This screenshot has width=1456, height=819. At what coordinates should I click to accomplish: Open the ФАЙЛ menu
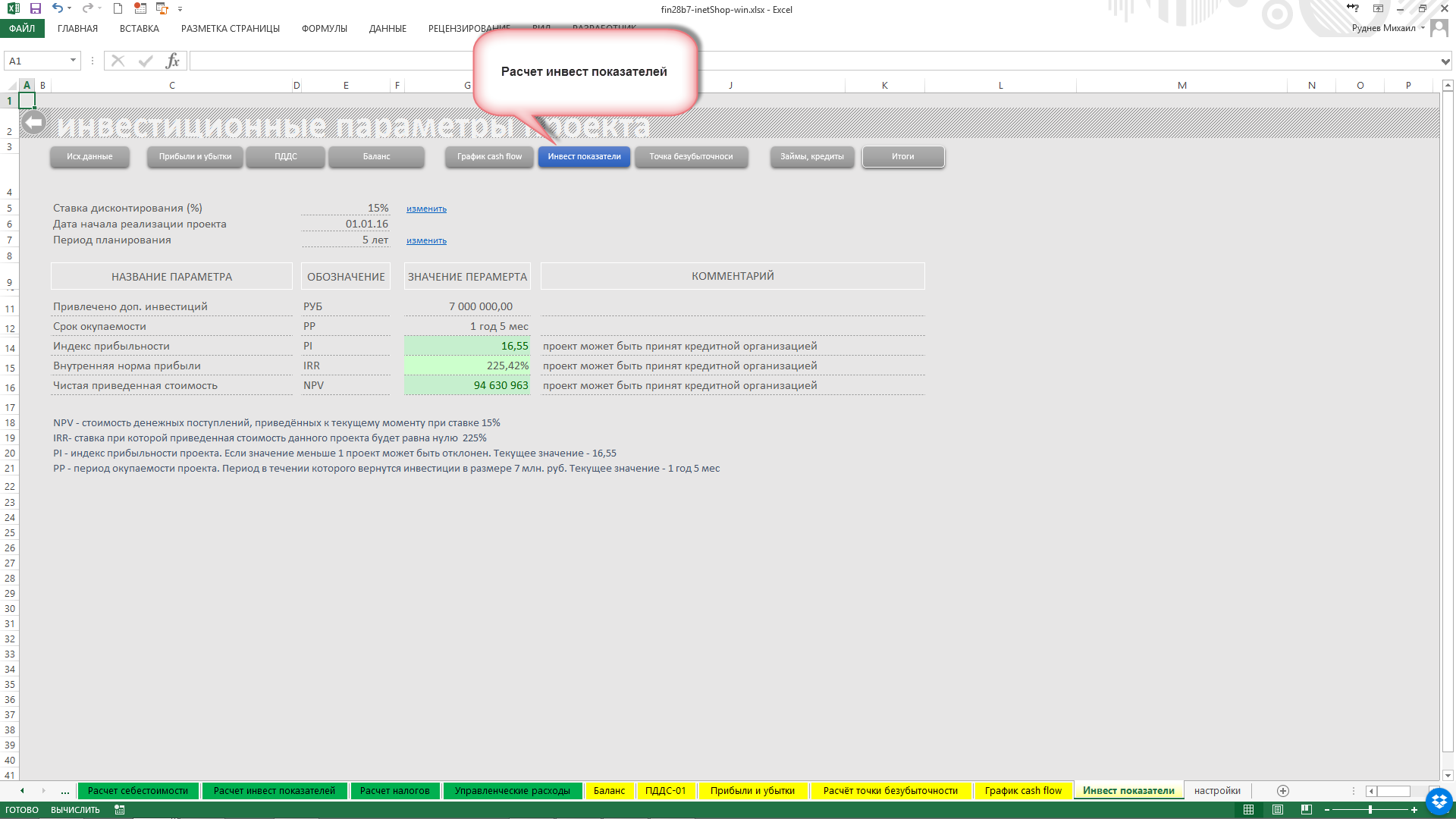[x=22, y=28]
